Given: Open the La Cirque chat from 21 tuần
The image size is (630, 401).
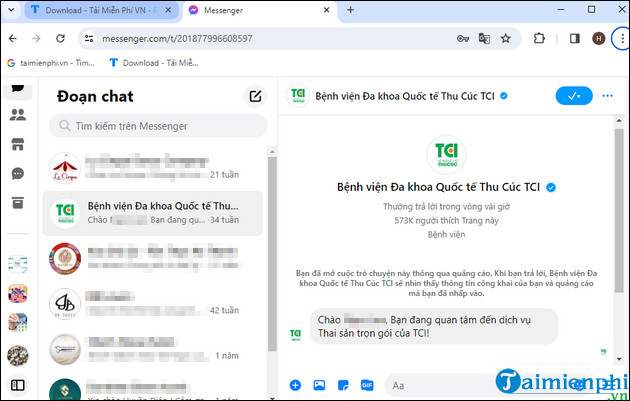Looking at the screenshot, I should [x=153, y=168].
